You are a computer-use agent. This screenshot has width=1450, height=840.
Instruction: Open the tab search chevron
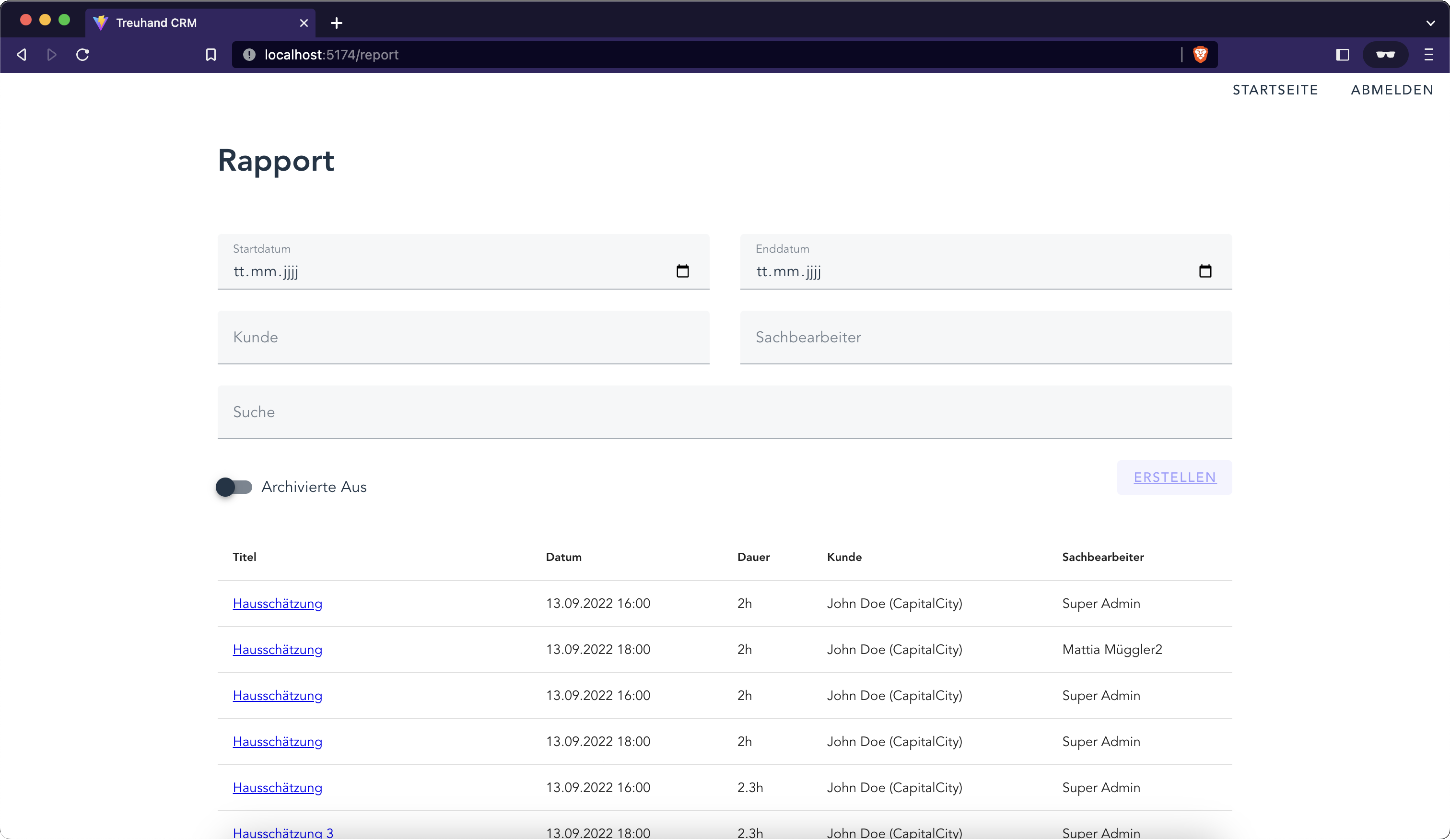pyautogui.click(x=1430, y=23)
